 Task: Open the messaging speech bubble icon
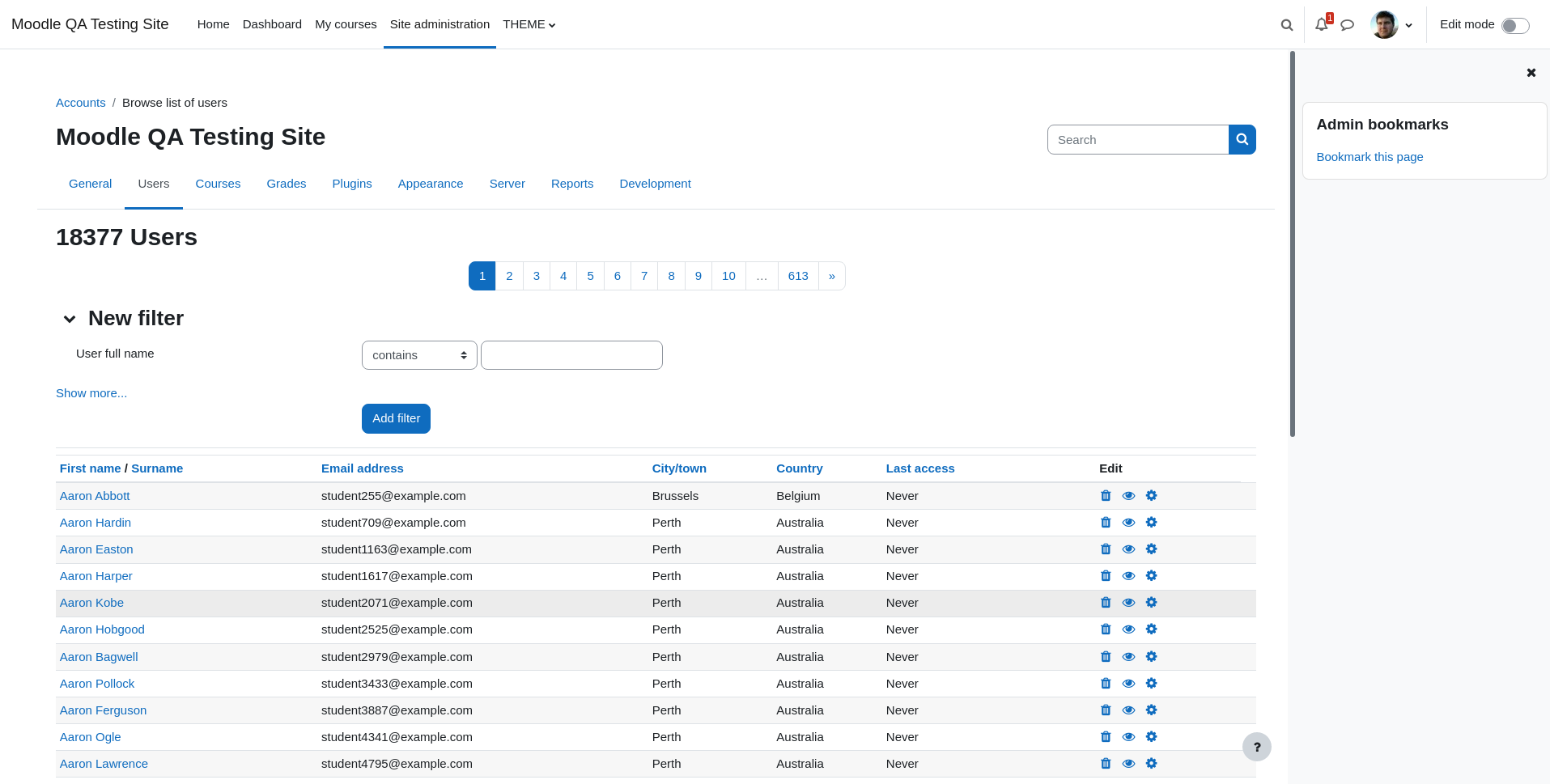[1348, 25]
